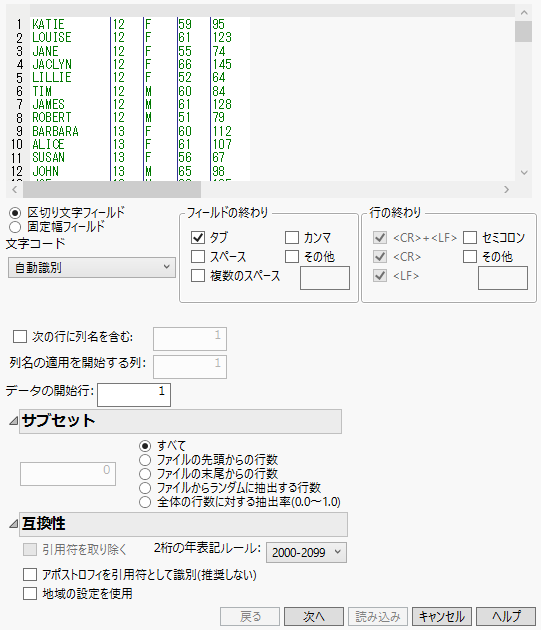This screenshot has height=630, width=541.
Task: Enable 複数のスペース checkbox
Action: 198,276
